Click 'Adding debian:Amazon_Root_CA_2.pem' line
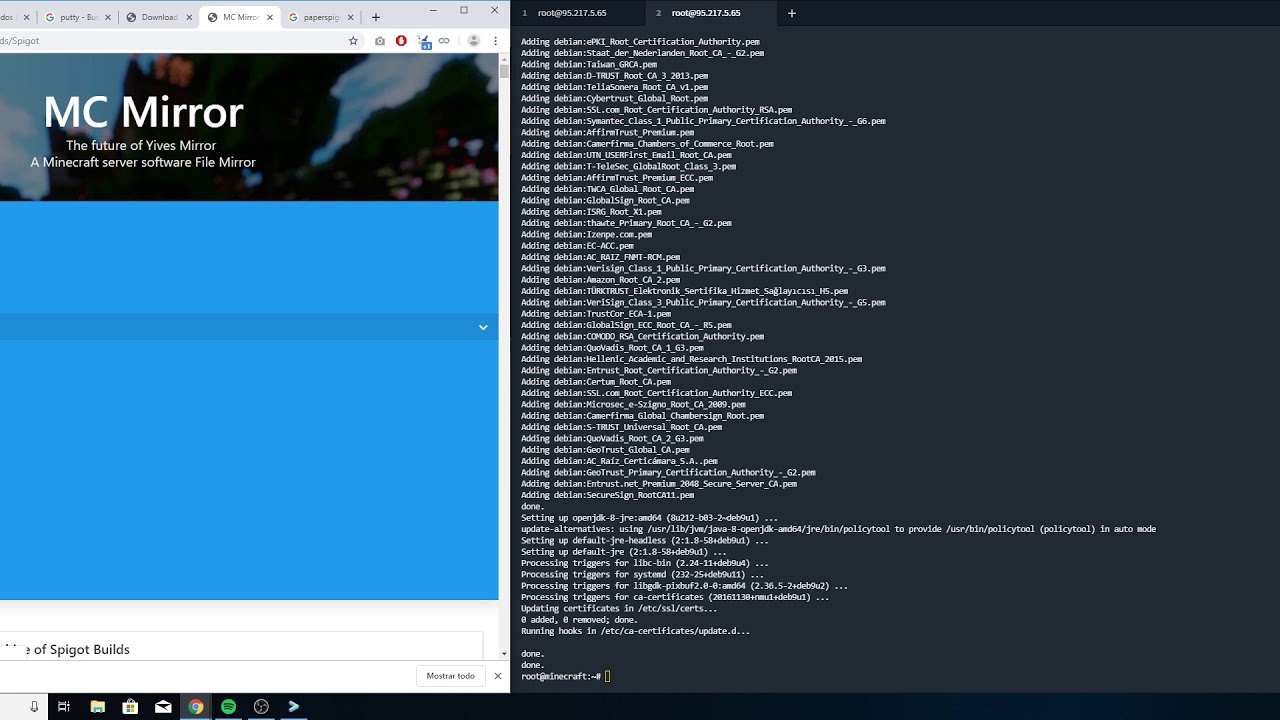The width and height of the screenshot is (1280, 720). 600,280
